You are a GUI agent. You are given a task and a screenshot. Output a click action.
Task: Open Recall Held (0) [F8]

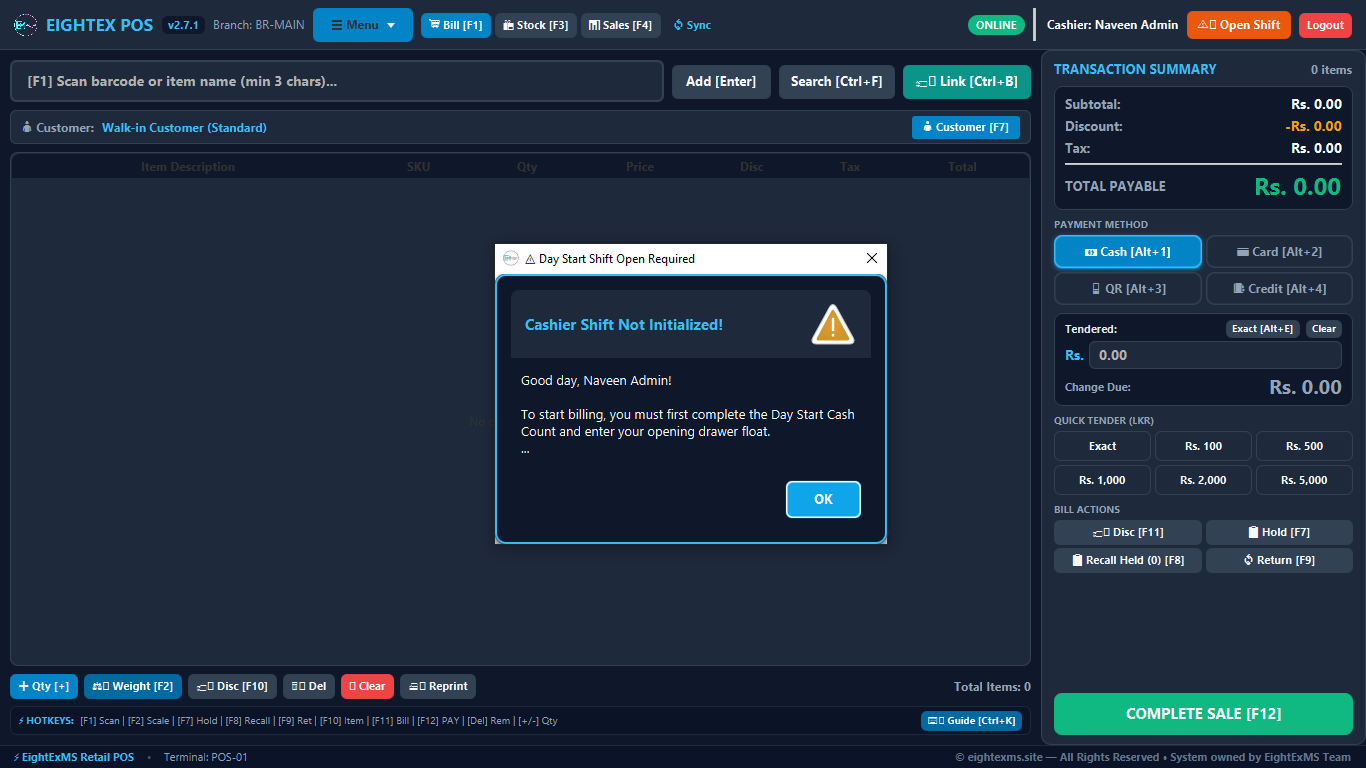tap(1128, 560)
